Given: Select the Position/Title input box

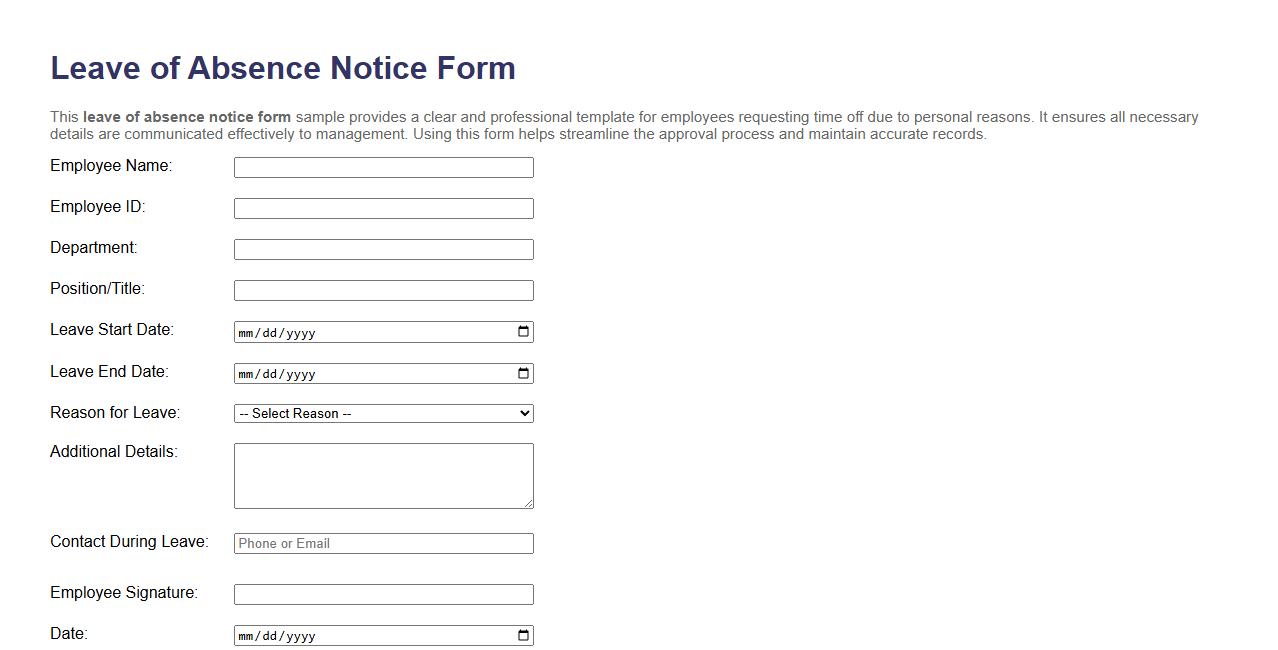Looking at the screenshot, I should [x=383, y=290].
